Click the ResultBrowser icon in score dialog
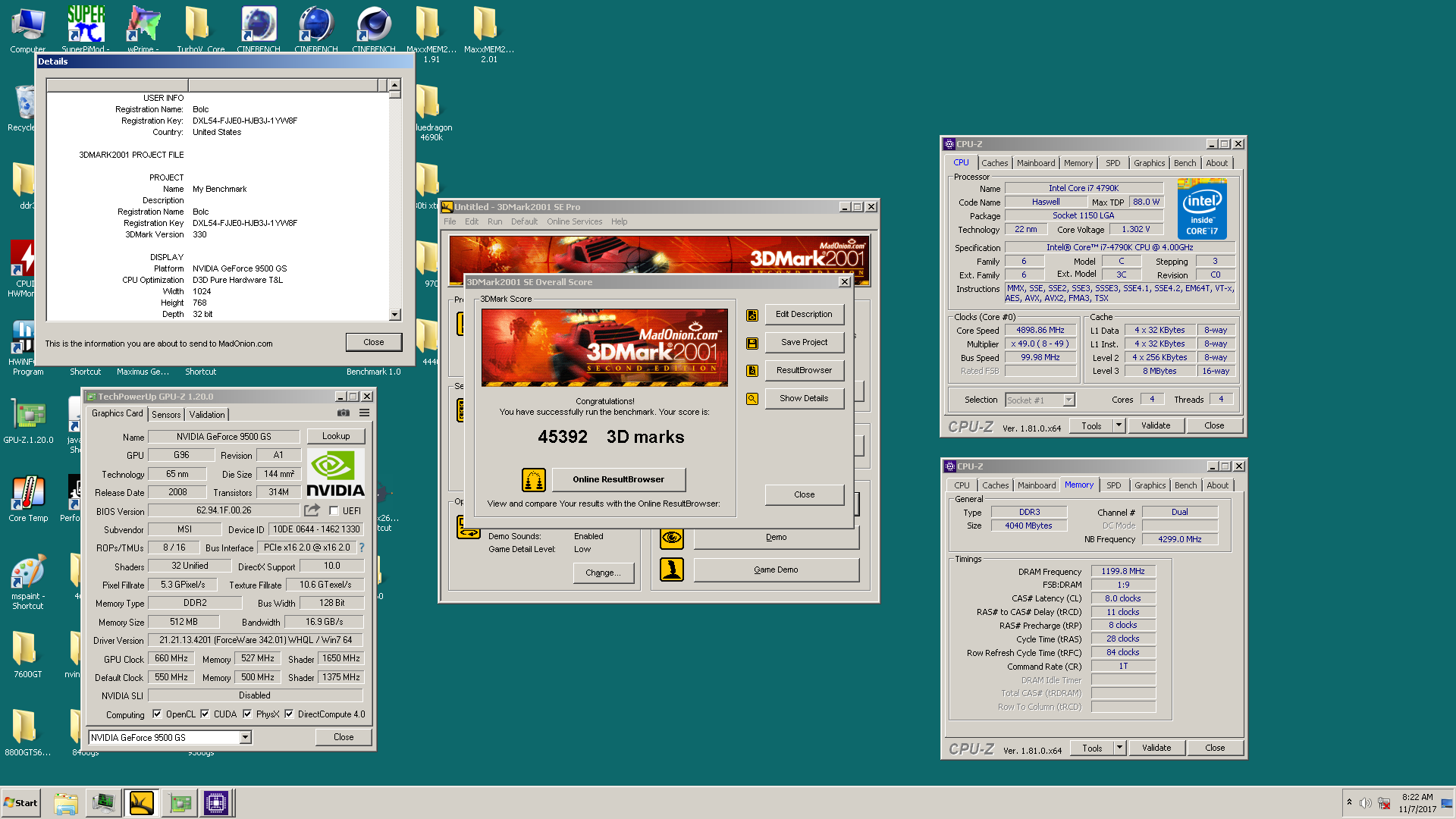Image resolution: width=1456 pixels, height=819 pixels. [x=752, y=371]
